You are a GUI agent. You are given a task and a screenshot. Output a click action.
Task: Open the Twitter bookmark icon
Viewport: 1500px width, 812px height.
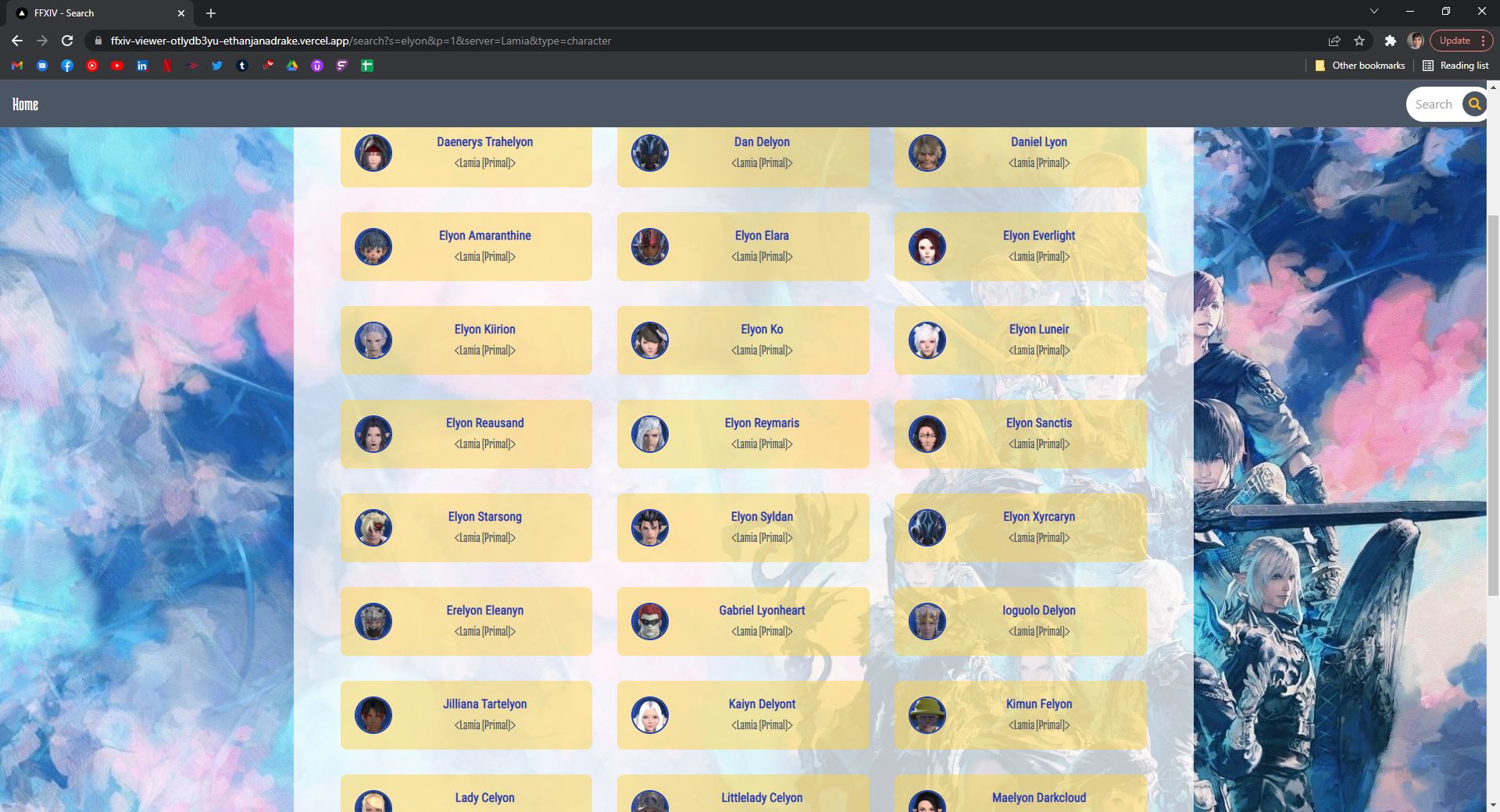[217, 66]
